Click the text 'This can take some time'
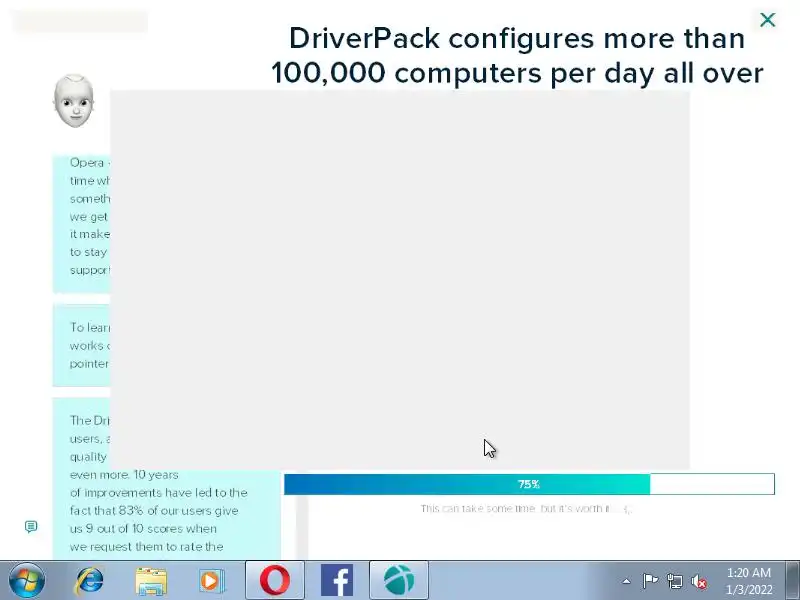Viewport: 800px width, 600px height. [478, 508]
